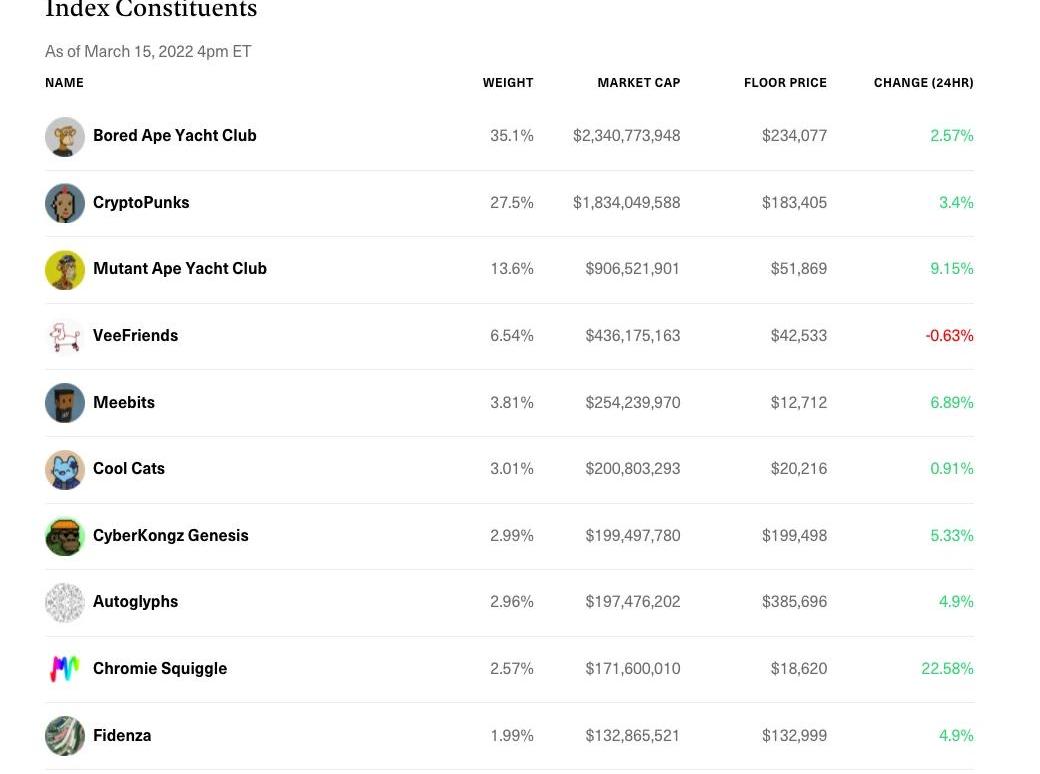Open the Fidenza artwork icon

click(65, 736)
